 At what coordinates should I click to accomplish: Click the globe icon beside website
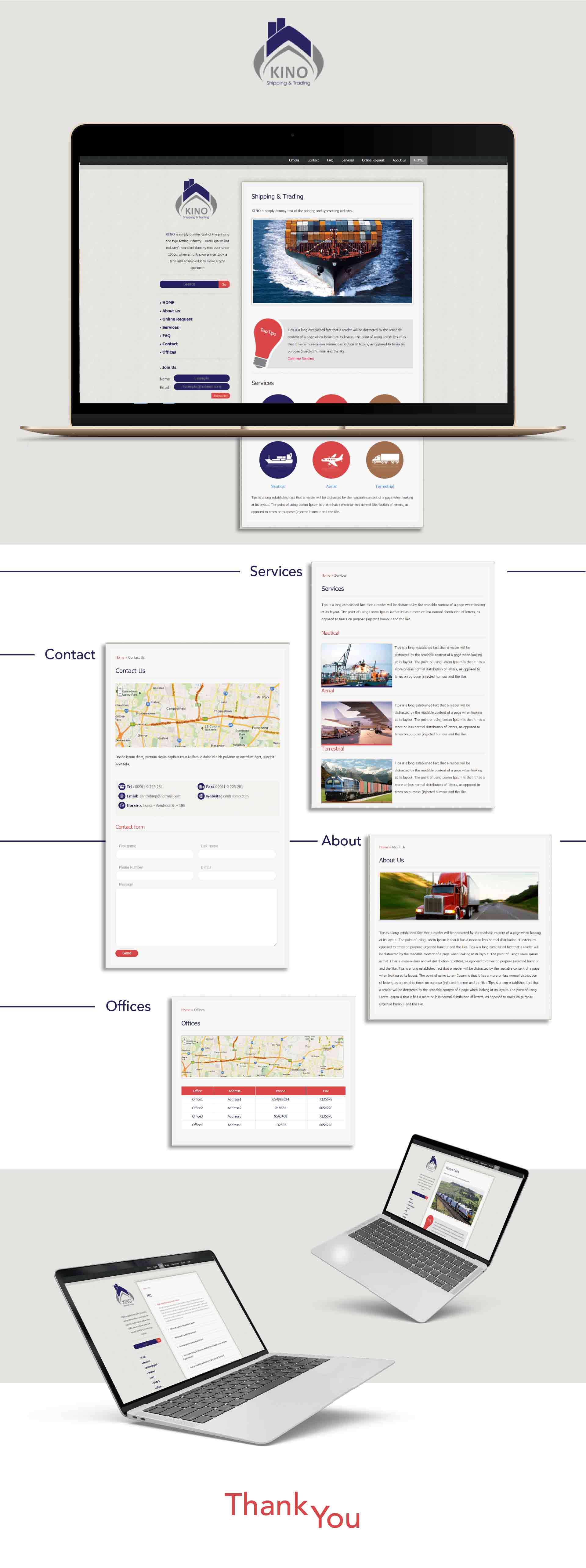pos(201,796)
